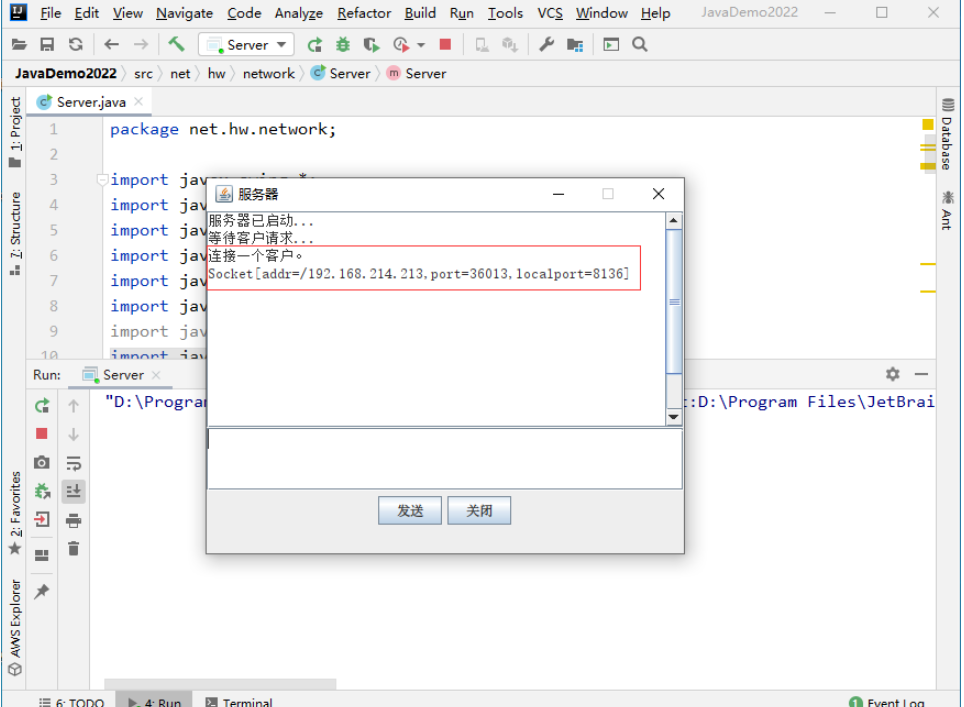Viewport: 964px width, 707px height.
Task: Click 关闭 button in server window
Action: [x=479, y=510]
